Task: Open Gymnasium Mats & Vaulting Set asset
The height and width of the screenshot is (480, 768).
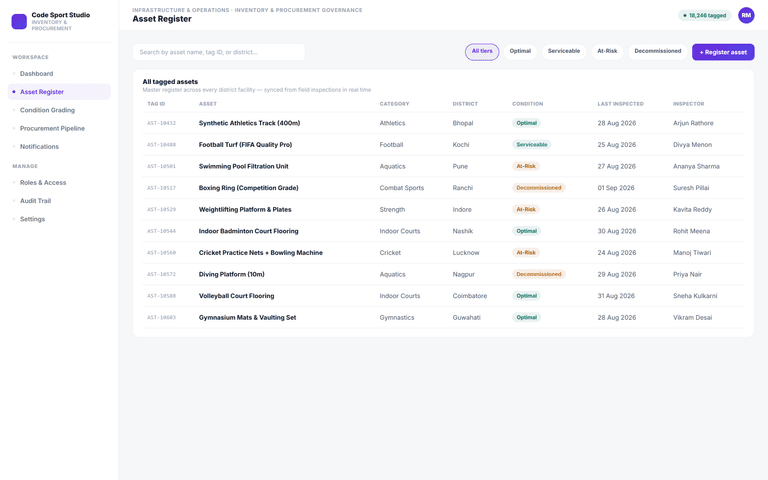Action: click(247, 317)
